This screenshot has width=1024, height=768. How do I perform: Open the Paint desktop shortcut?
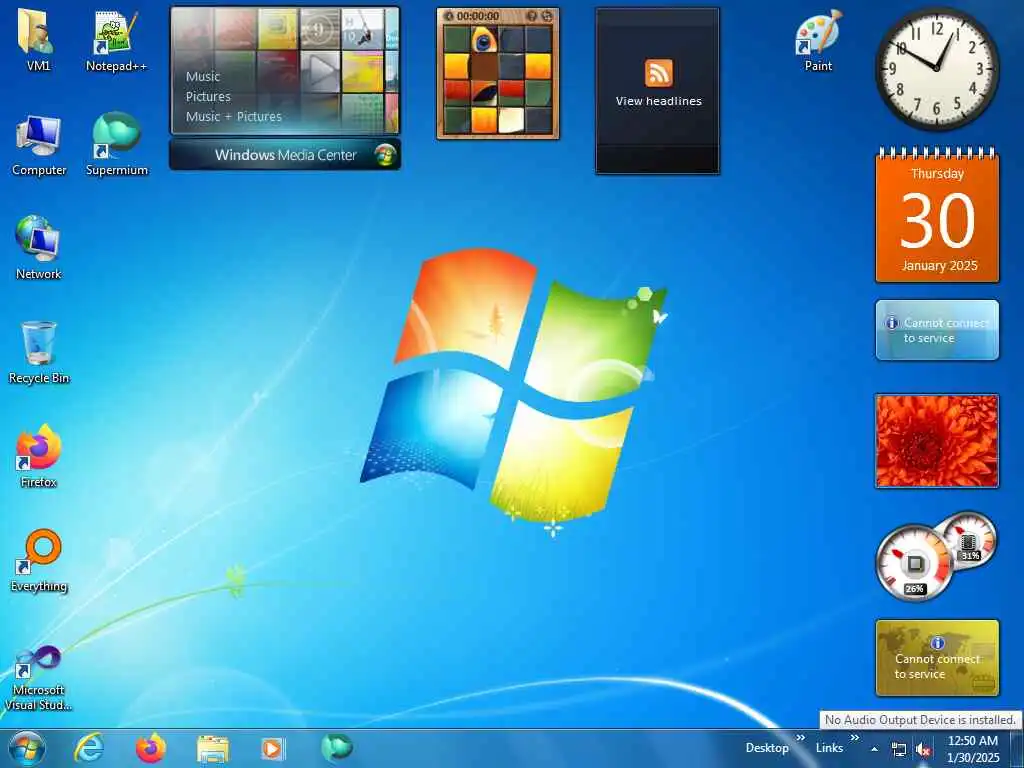tap(818, 39)
